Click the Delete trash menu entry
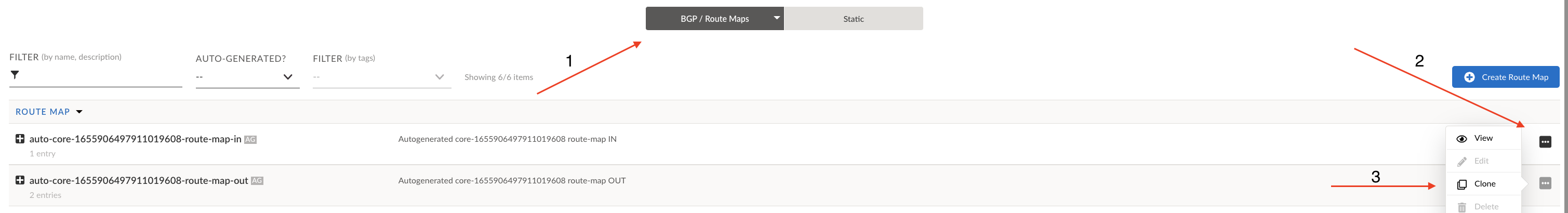 (1486, 207)
